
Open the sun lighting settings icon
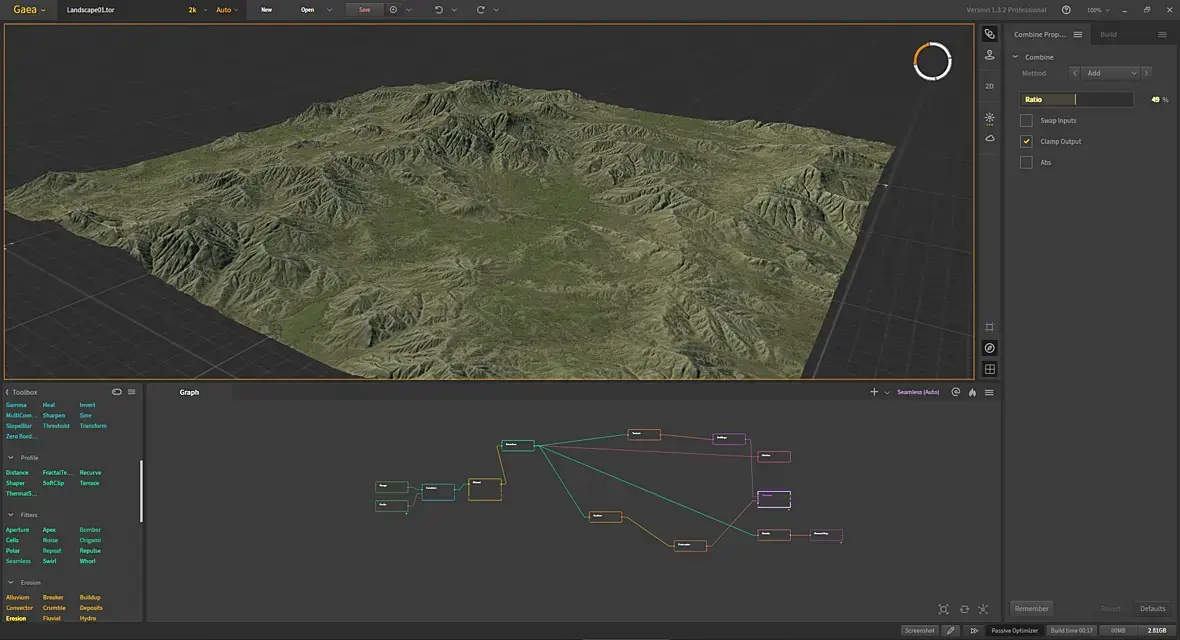coord(989,118)
